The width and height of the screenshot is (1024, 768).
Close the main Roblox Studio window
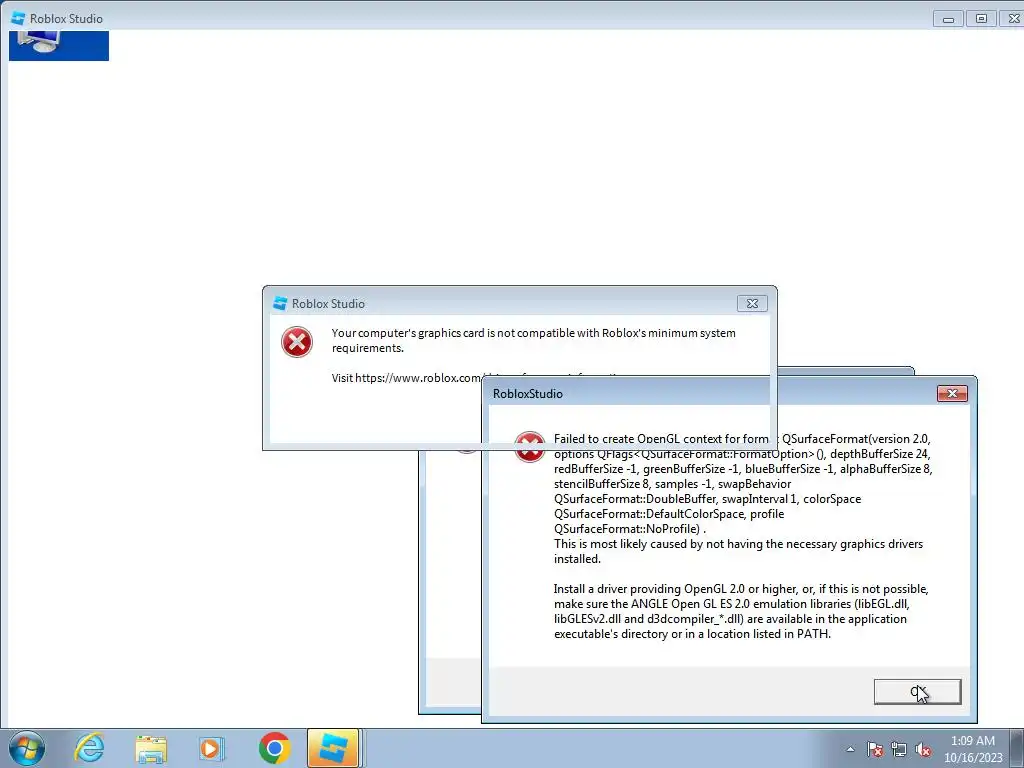tap(1012, 19)
